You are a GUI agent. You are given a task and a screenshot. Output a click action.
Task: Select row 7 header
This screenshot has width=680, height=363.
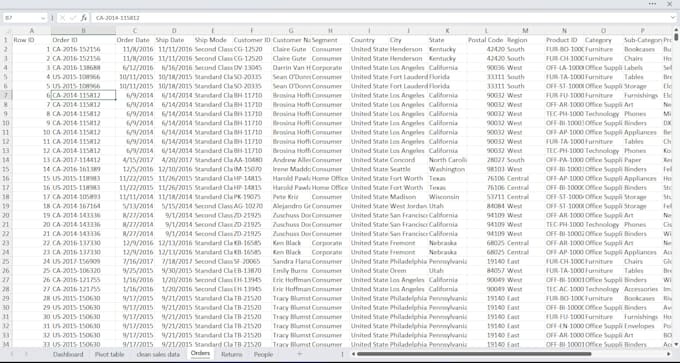(6, 95)
